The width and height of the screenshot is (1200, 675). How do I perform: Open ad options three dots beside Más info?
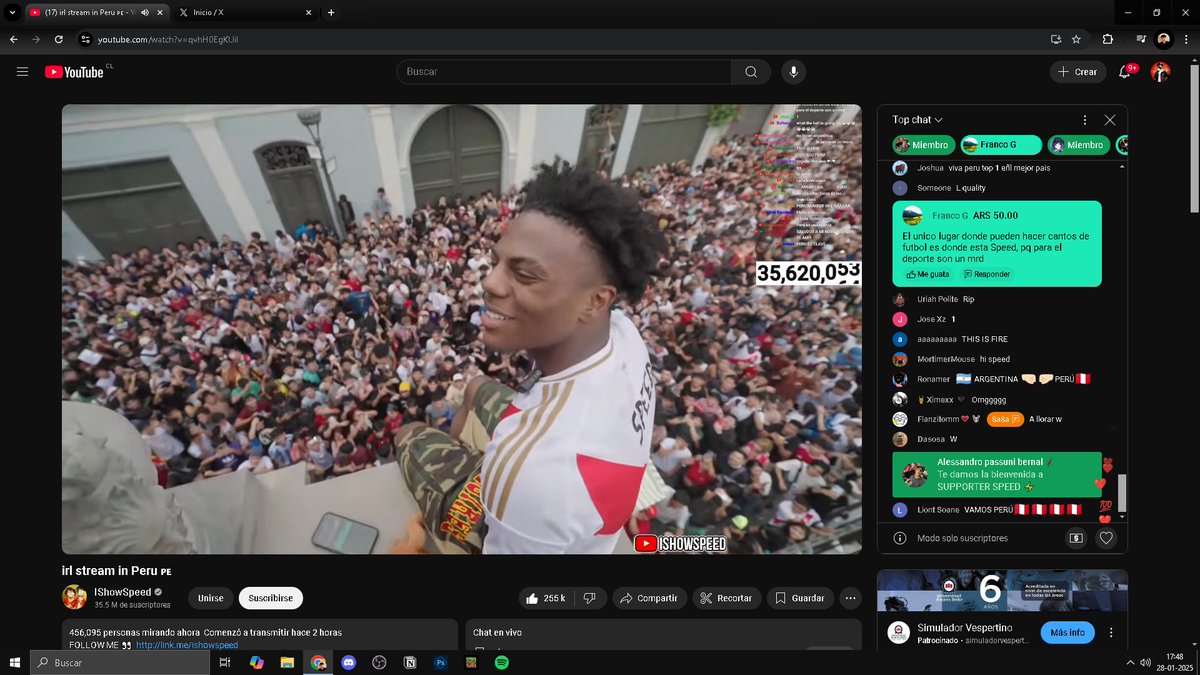(1111, 633)
